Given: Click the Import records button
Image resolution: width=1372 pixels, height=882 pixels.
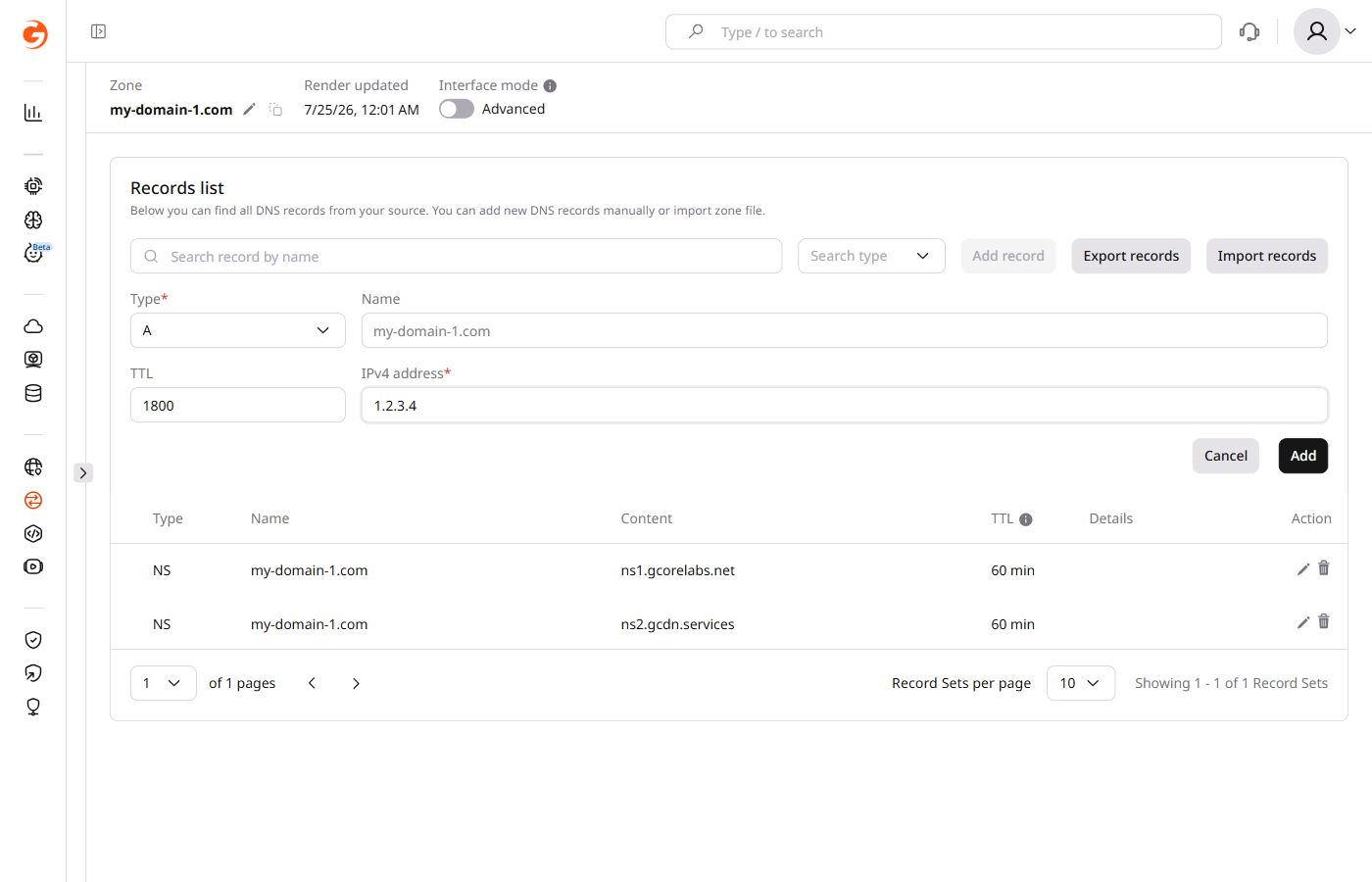Looking at the screenshot, I should 1267,256.
